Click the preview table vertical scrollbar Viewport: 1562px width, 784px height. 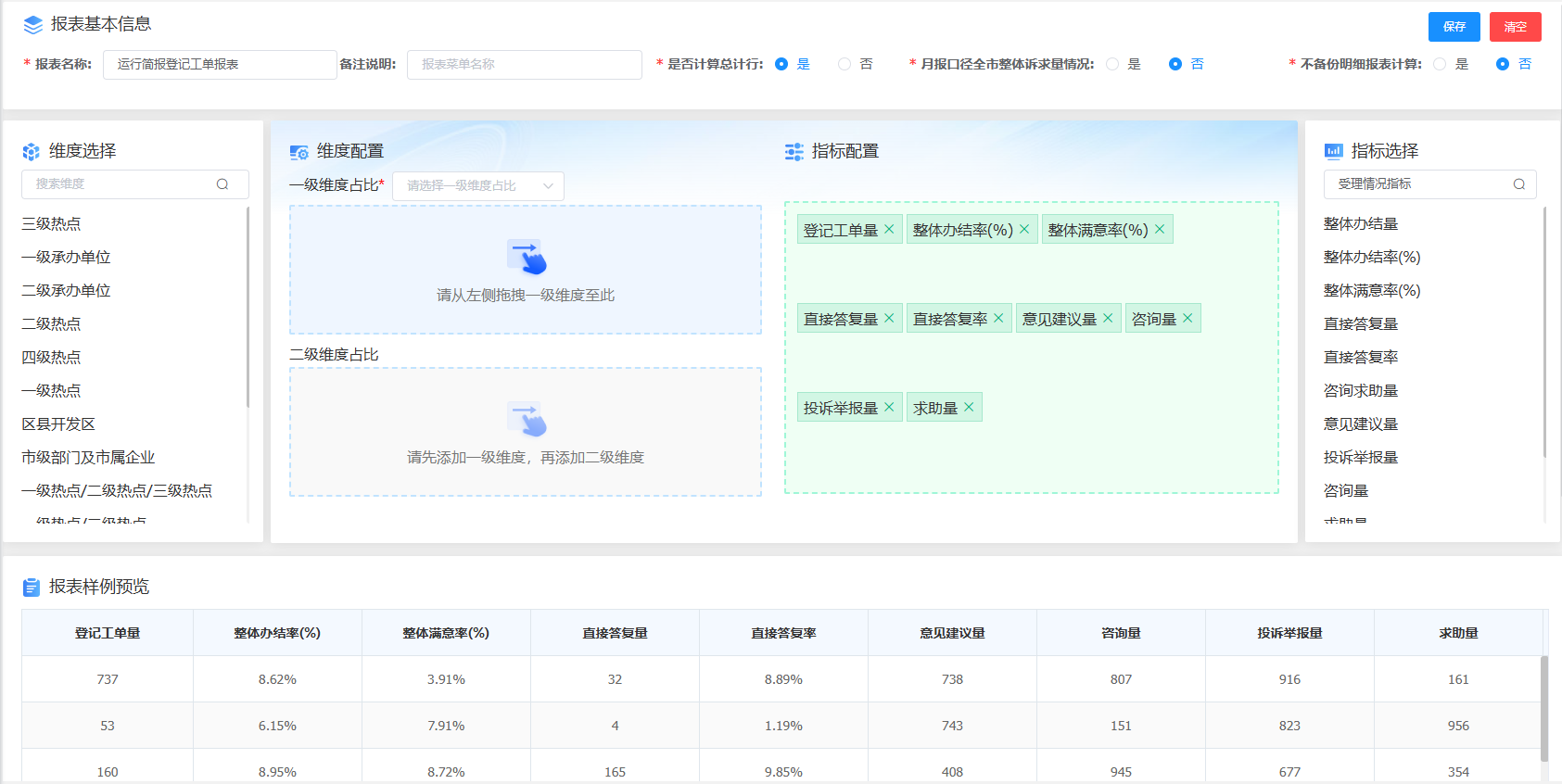pyautogui.click(x=1544, y=709)
